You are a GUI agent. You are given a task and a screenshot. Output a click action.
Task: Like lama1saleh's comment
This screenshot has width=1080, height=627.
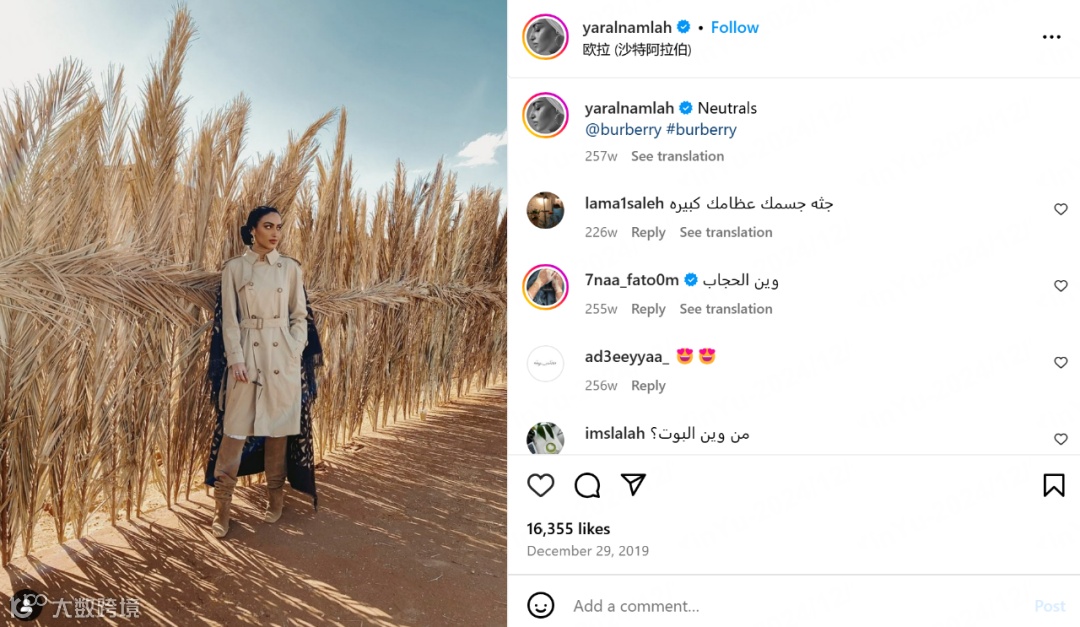[x=1061, y=209]
